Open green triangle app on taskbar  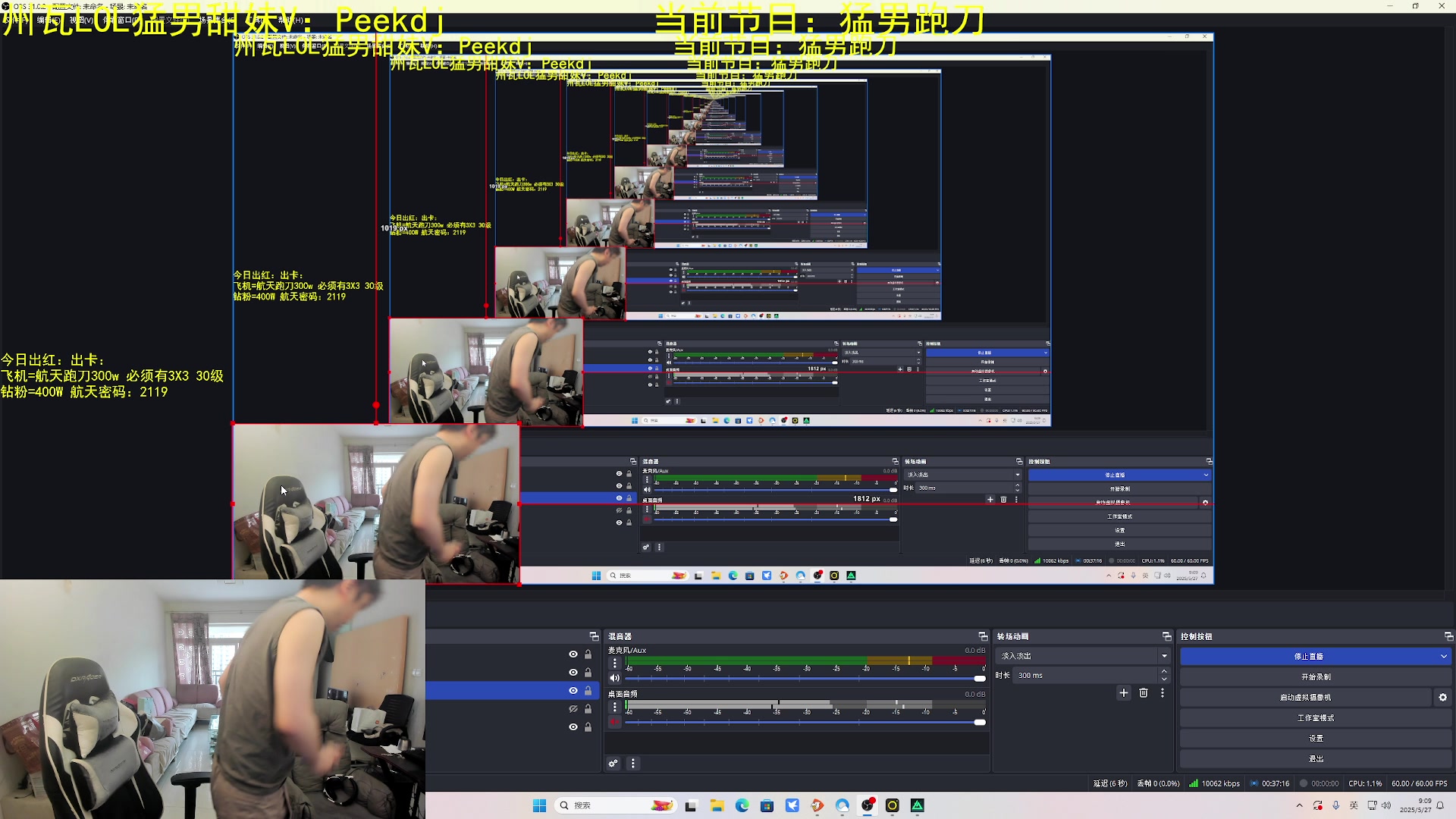(x=918, y=805)
